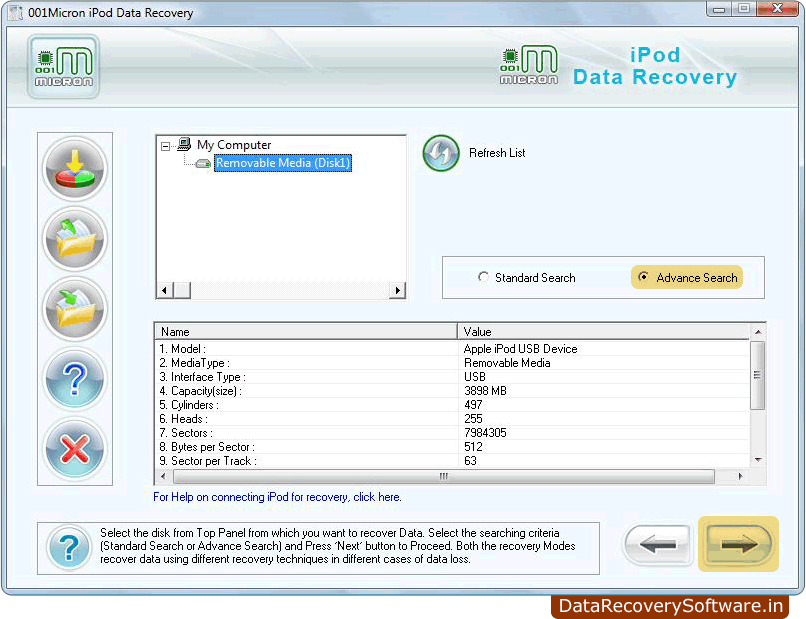Collapse the My Computer tree node

165,147
